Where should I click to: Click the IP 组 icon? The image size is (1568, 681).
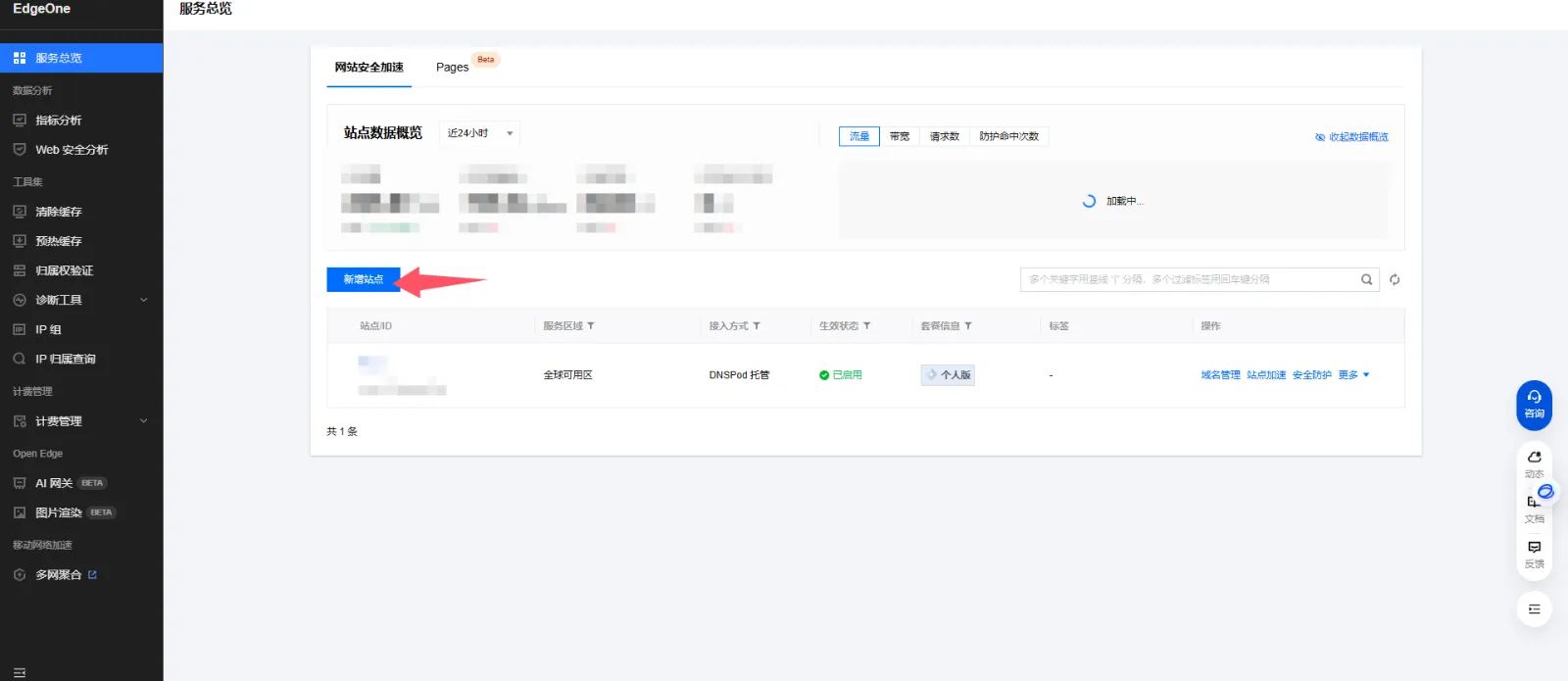(x=20, y=329)
